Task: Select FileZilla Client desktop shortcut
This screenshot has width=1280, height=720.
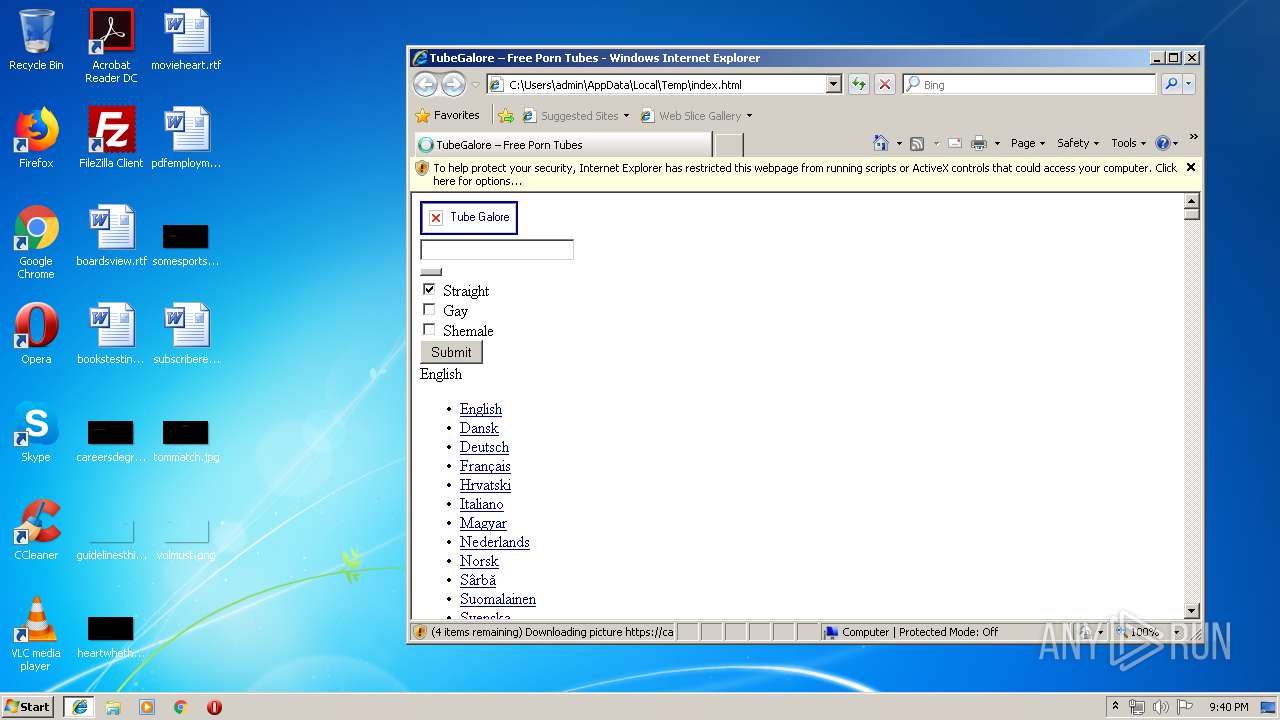Action: tap(111, 138)
